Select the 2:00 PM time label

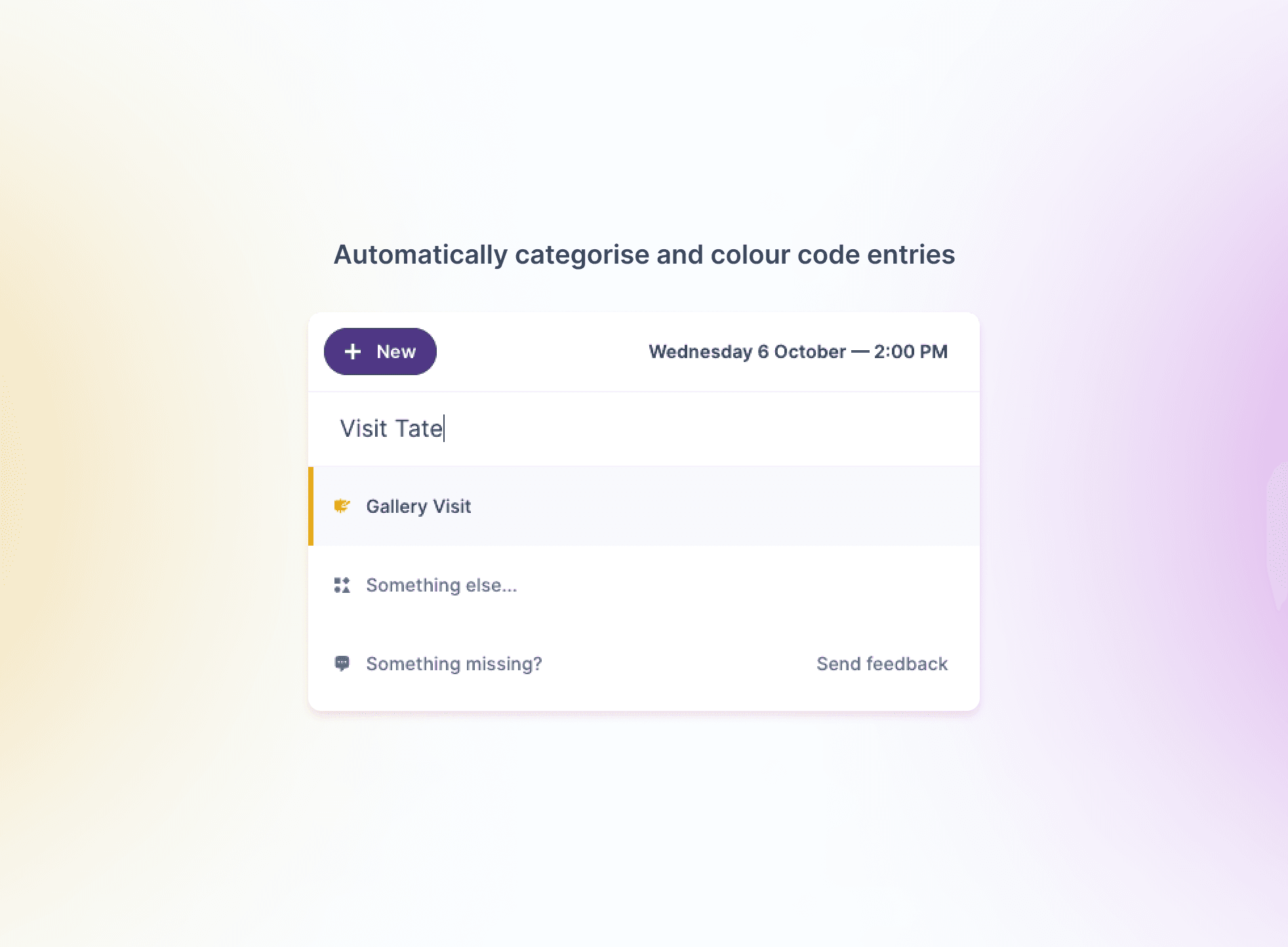click(x=910, y=352)
